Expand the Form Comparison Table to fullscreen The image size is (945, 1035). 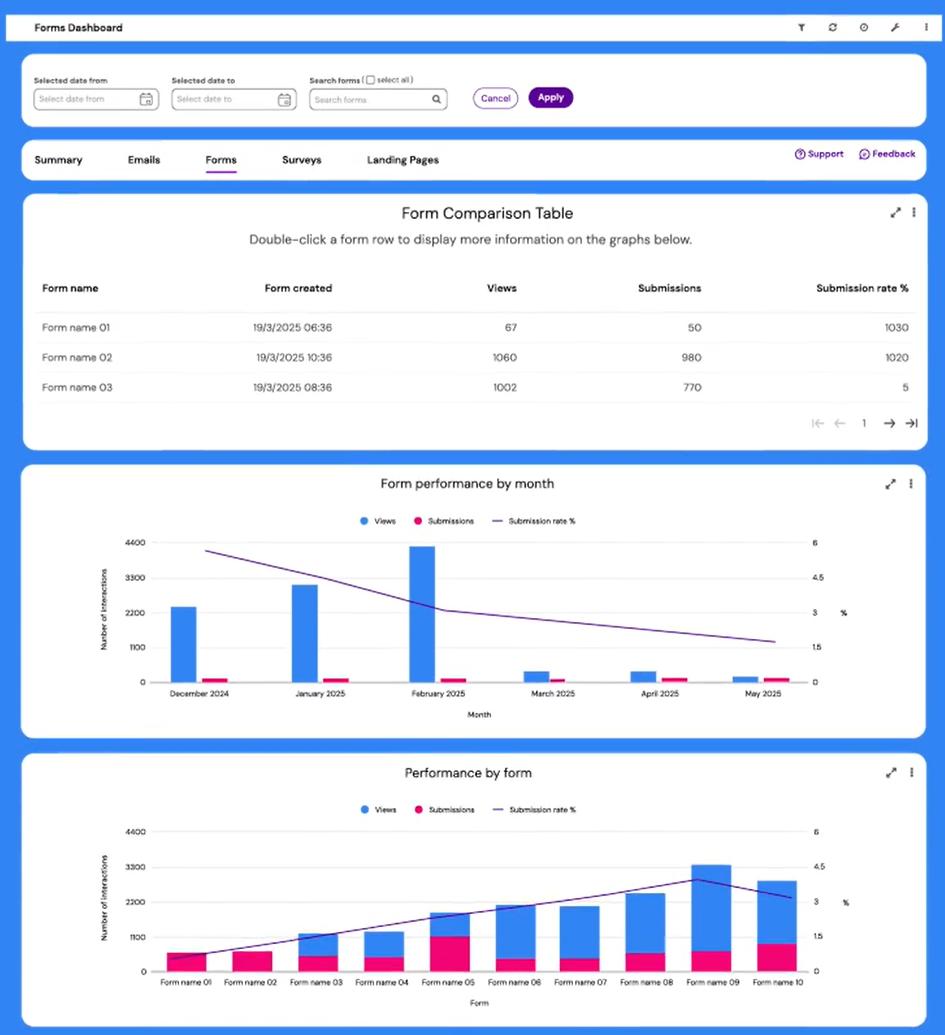point(896,212)
